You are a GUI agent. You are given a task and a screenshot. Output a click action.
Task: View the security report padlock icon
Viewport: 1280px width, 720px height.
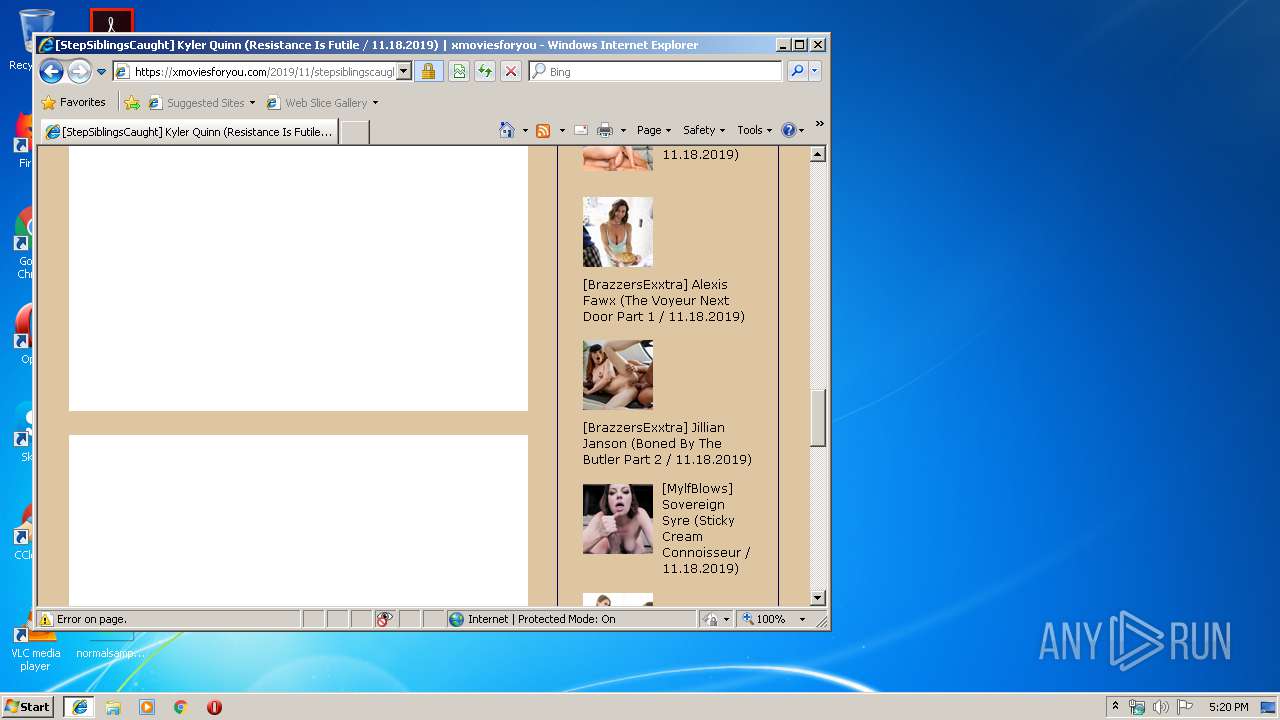428,71
